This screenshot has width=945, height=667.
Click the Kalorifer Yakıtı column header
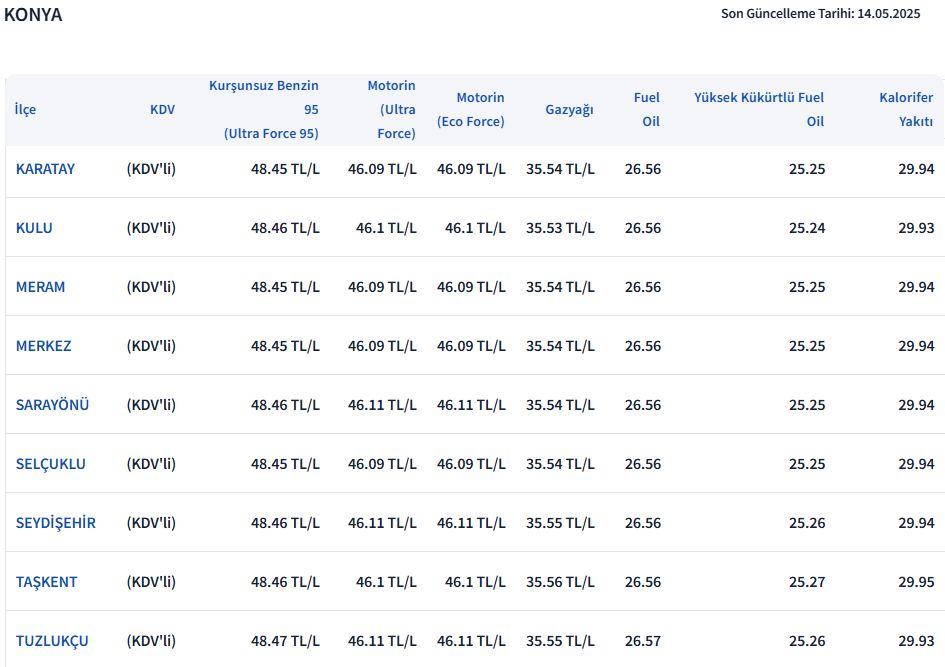tap(906, 110)
